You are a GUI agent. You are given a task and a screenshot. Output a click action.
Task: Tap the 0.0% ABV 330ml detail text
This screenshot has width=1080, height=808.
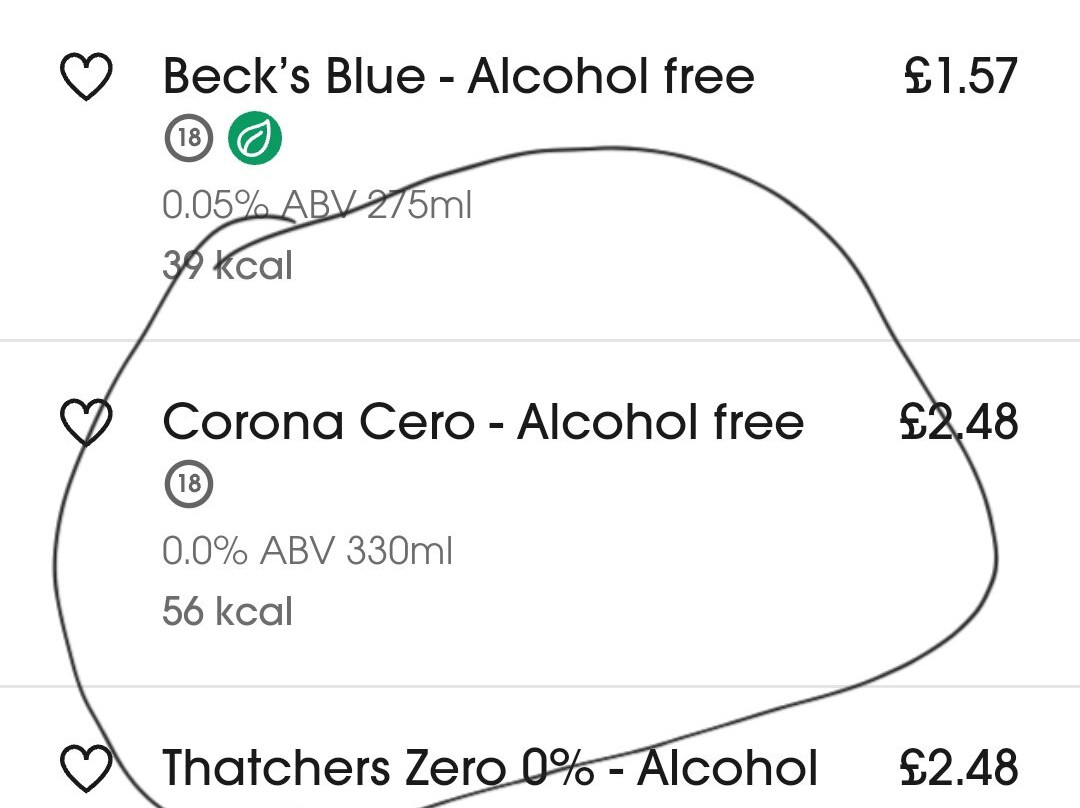click(307, 550)
